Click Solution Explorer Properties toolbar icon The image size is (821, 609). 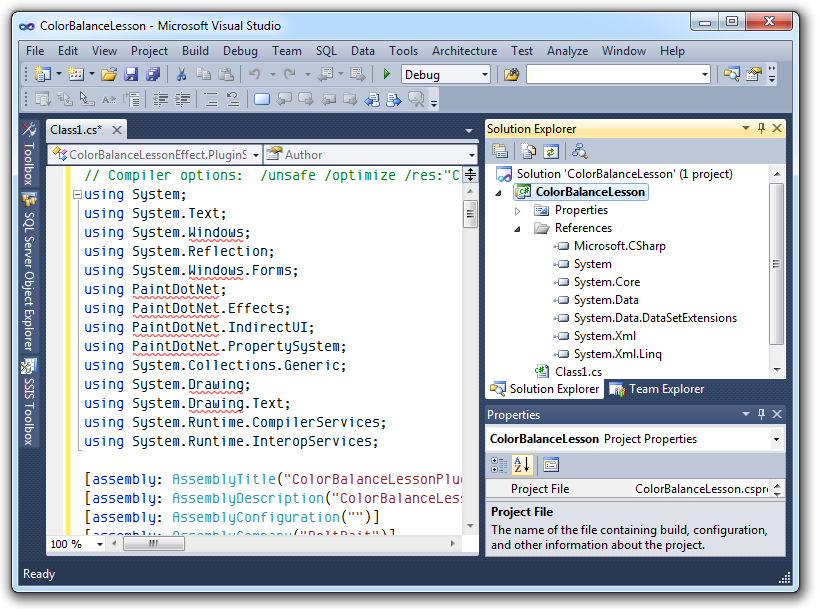pos(500,152)
